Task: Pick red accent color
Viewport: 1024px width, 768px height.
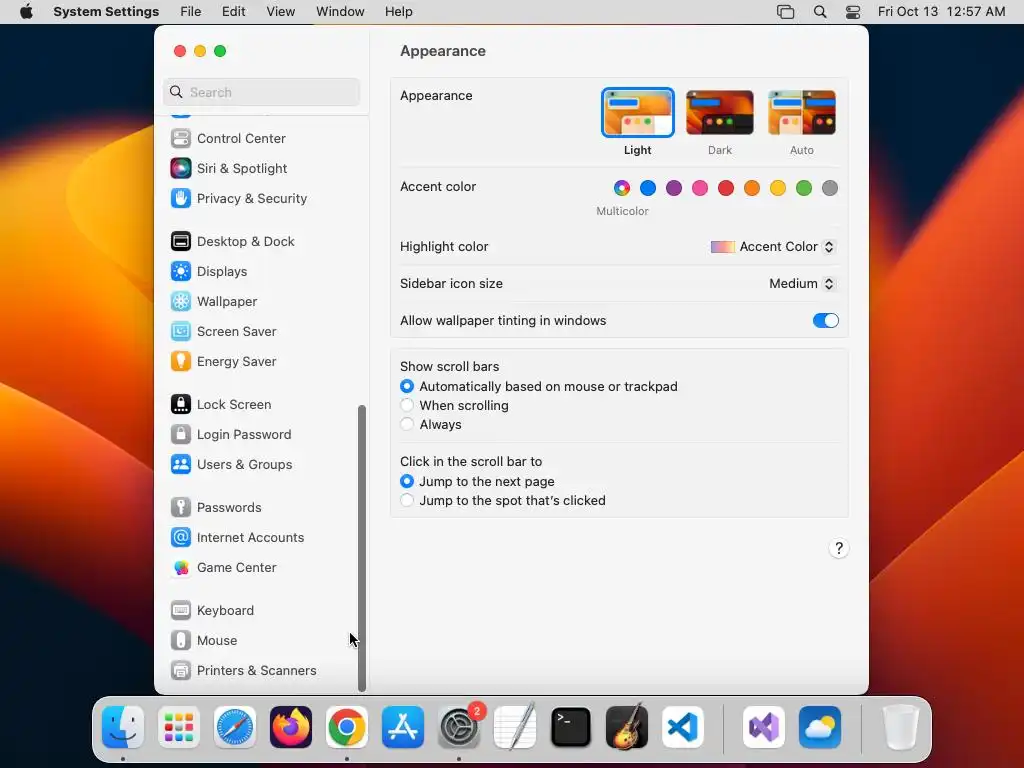Action: click(x=726, y=189)
